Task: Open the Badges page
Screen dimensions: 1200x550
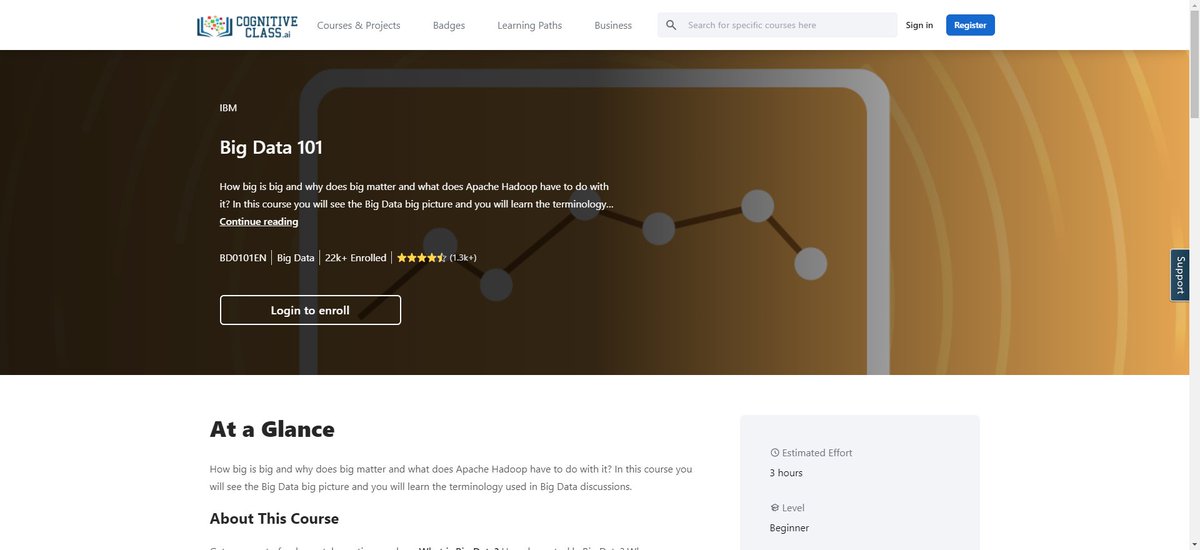Action: [x=449, y=25]
